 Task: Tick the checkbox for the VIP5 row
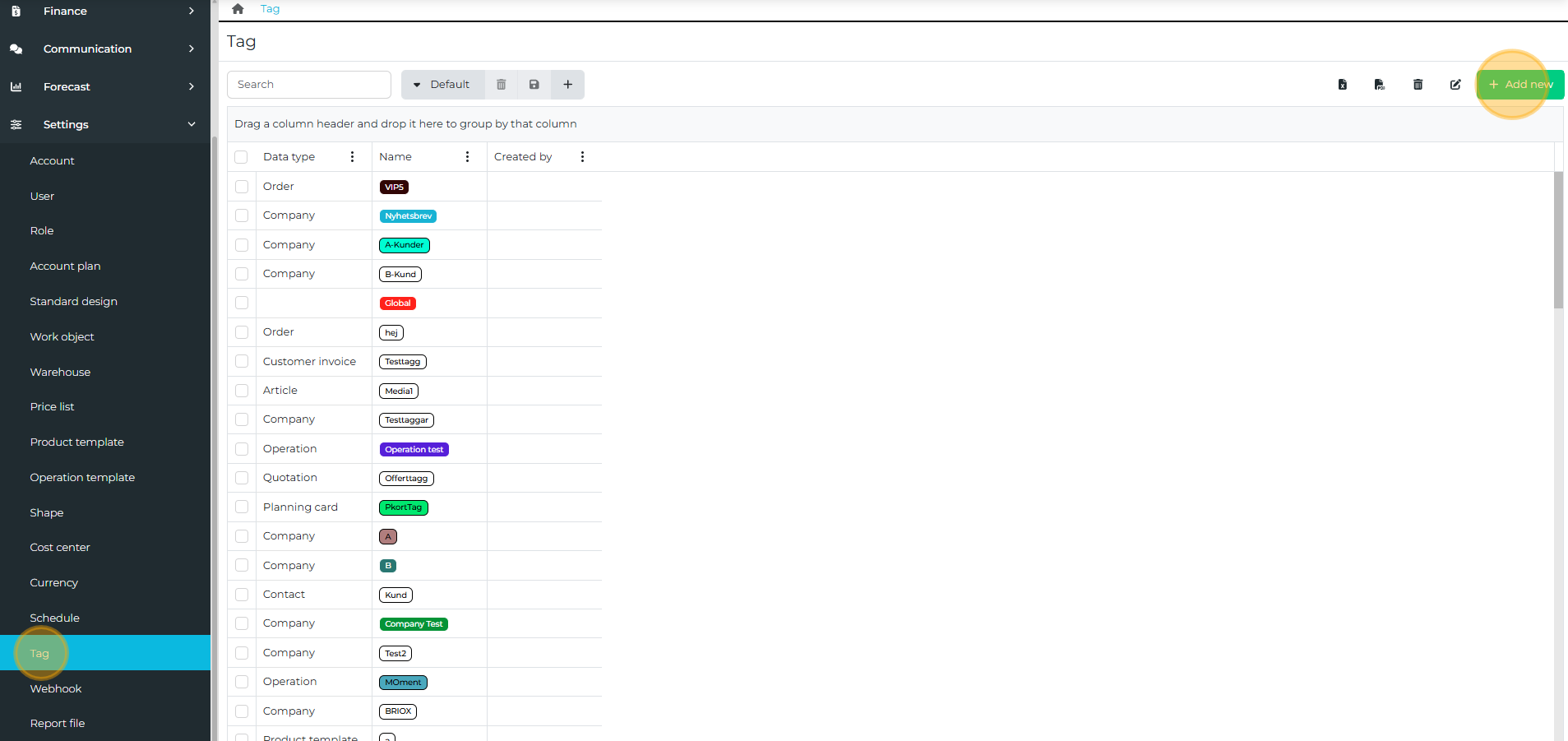242,187
